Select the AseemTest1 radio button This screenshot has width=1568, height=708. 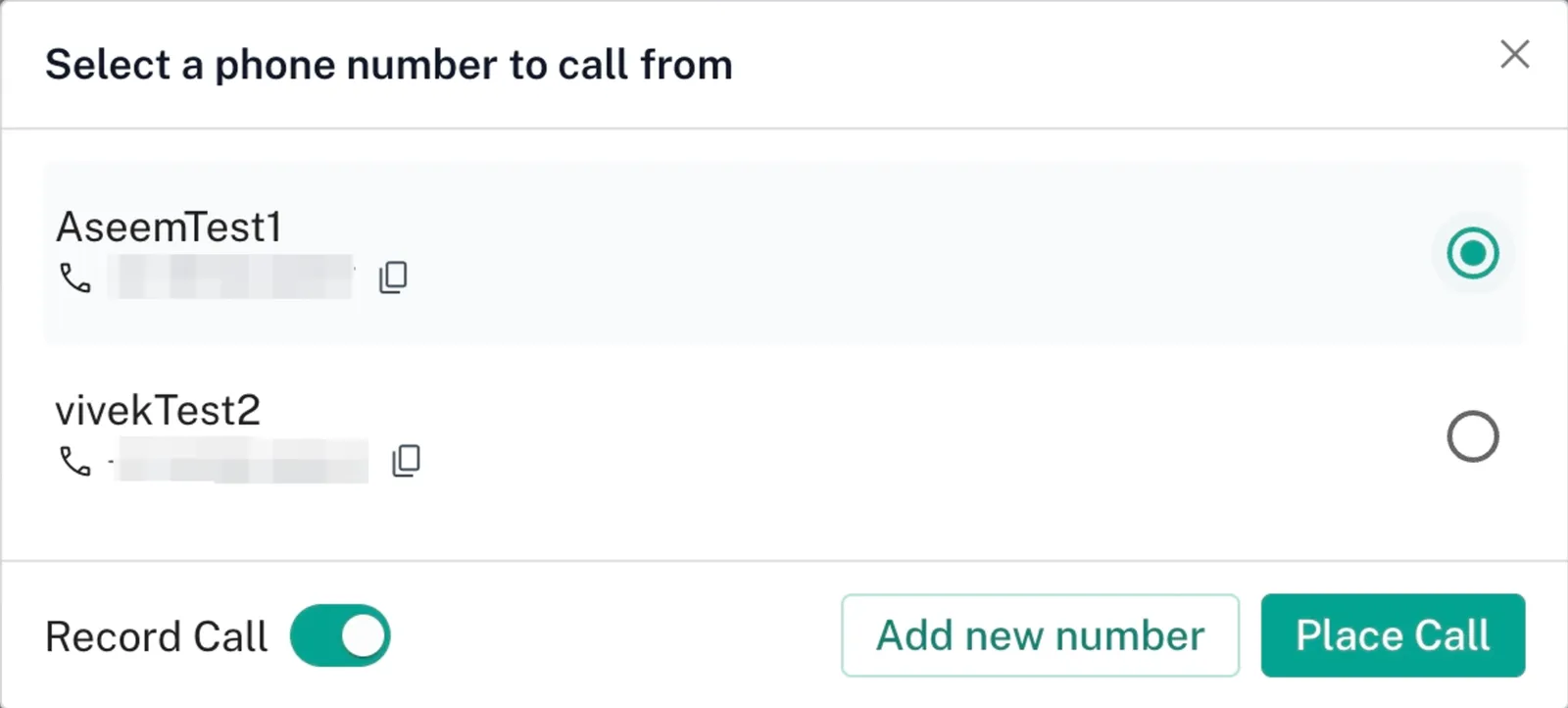(1472, 253)
